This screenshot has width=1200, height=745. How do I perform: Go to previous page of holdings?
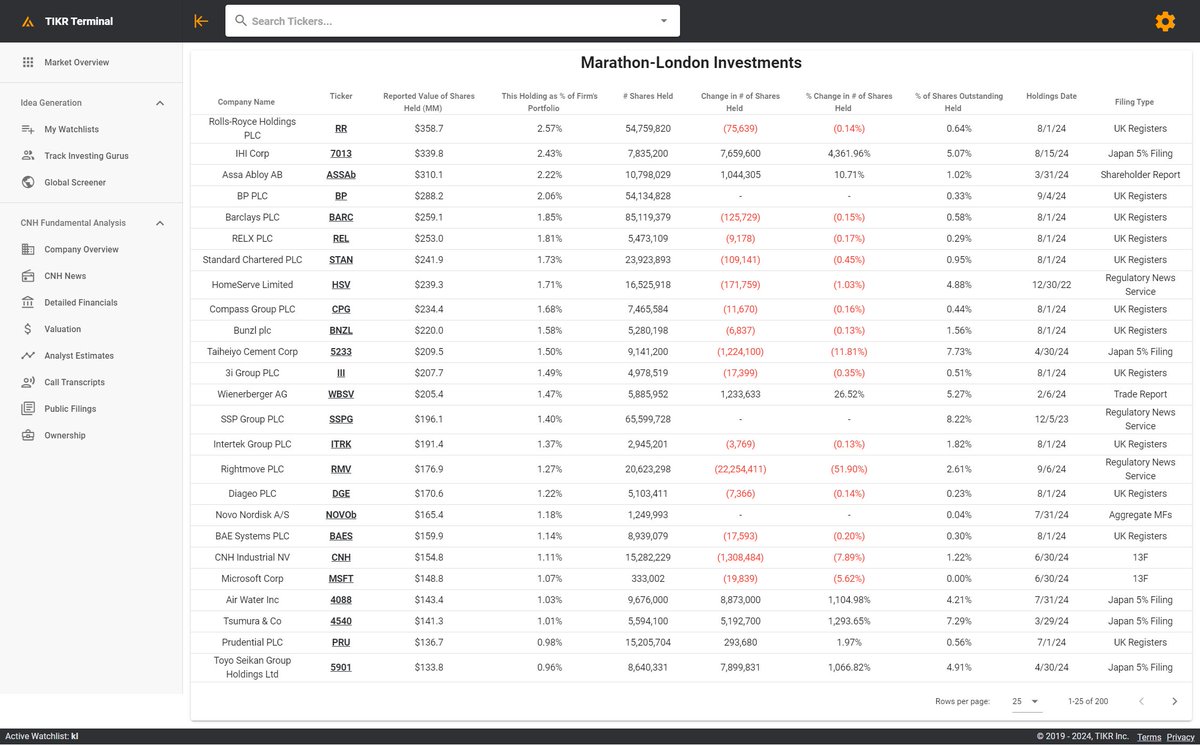pos(1141,701)
